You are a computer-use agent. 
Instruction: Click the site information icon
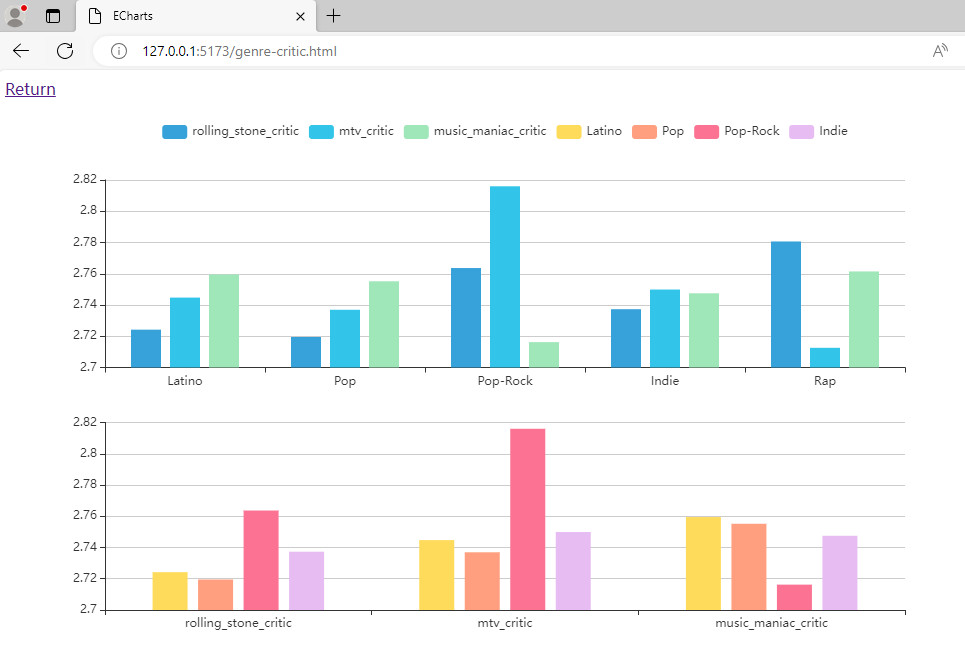coord(119,51)
